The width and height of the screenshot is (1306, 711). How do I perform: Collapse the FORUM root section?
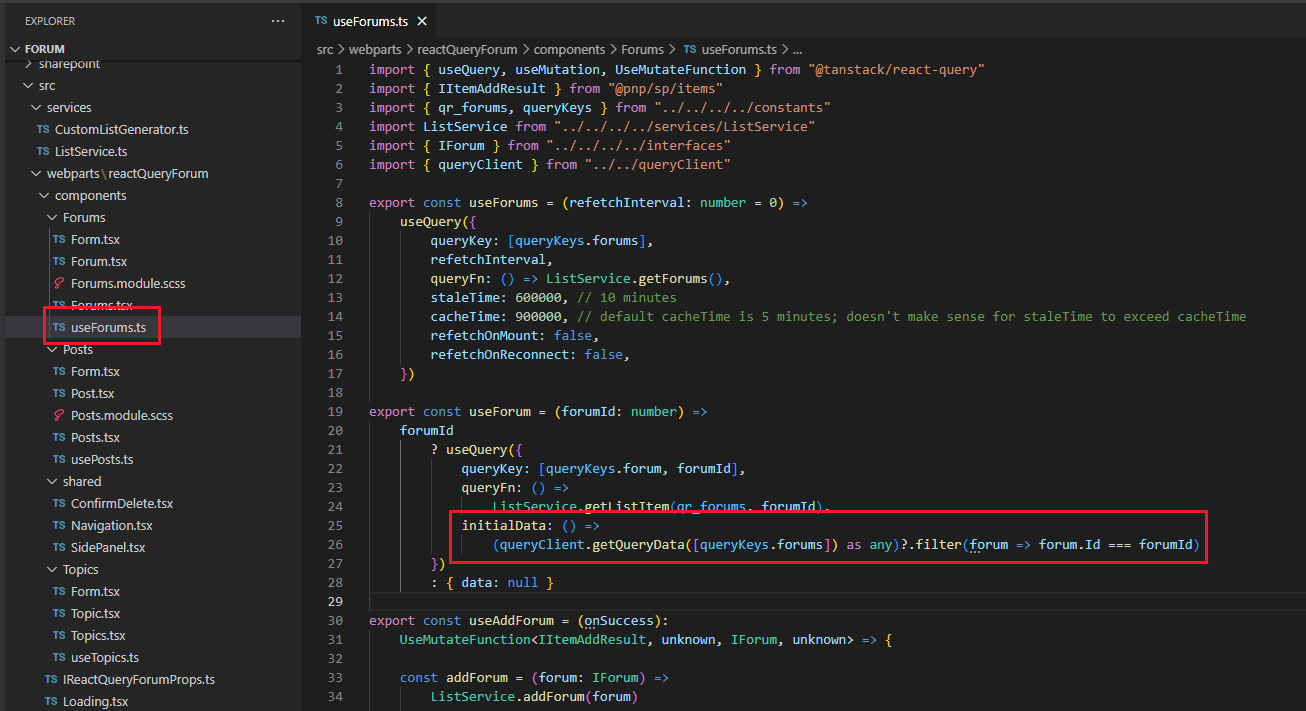(15, 49)
